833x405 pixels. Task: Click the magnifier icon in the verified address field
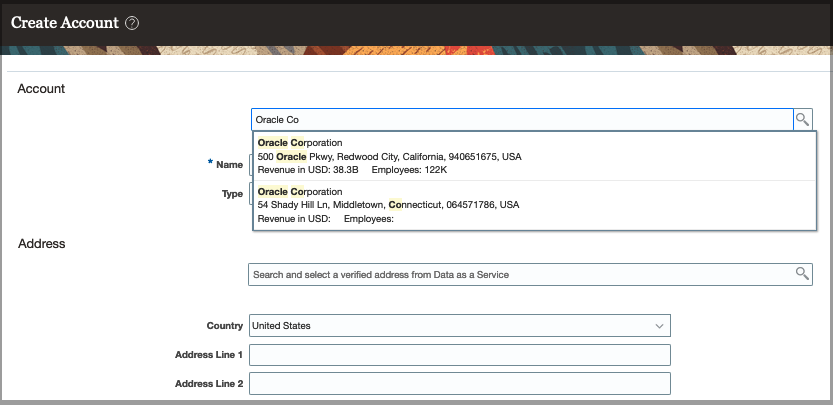click(x=802, y=274)
